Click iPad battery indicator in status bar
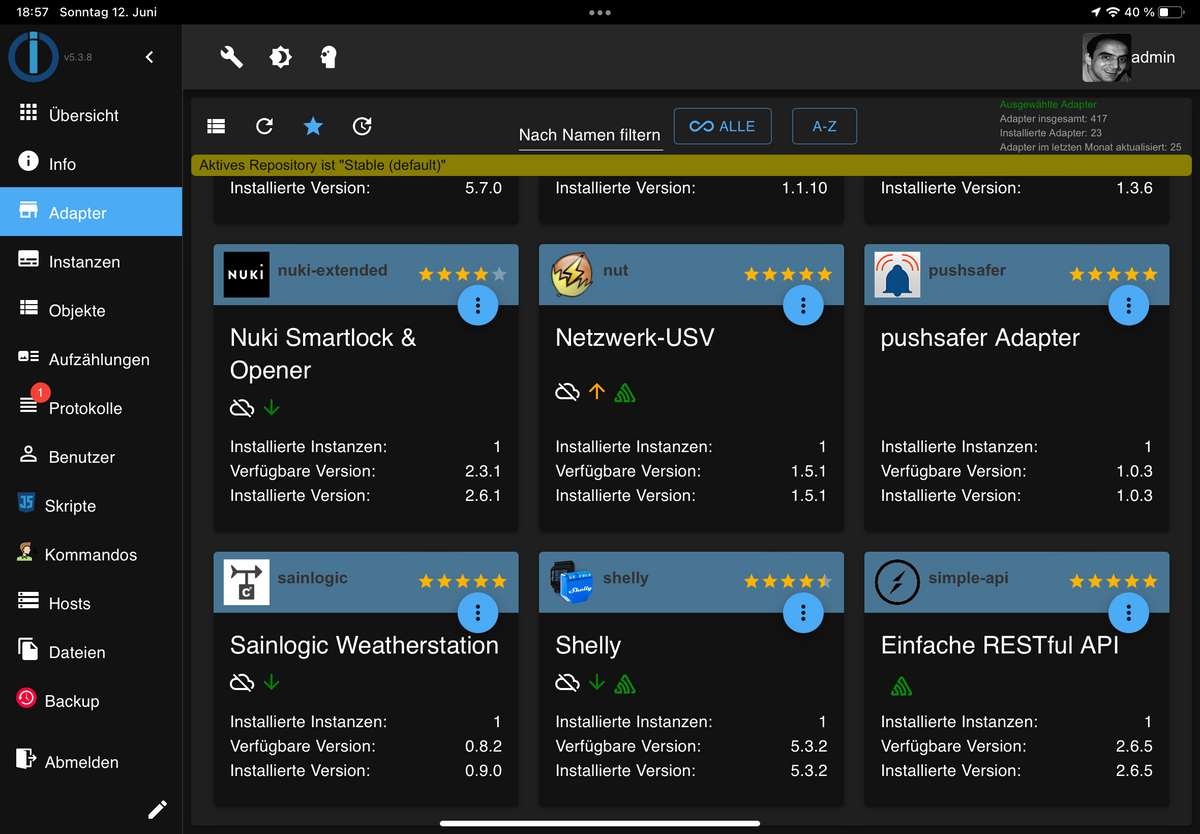 [1171, 12]
